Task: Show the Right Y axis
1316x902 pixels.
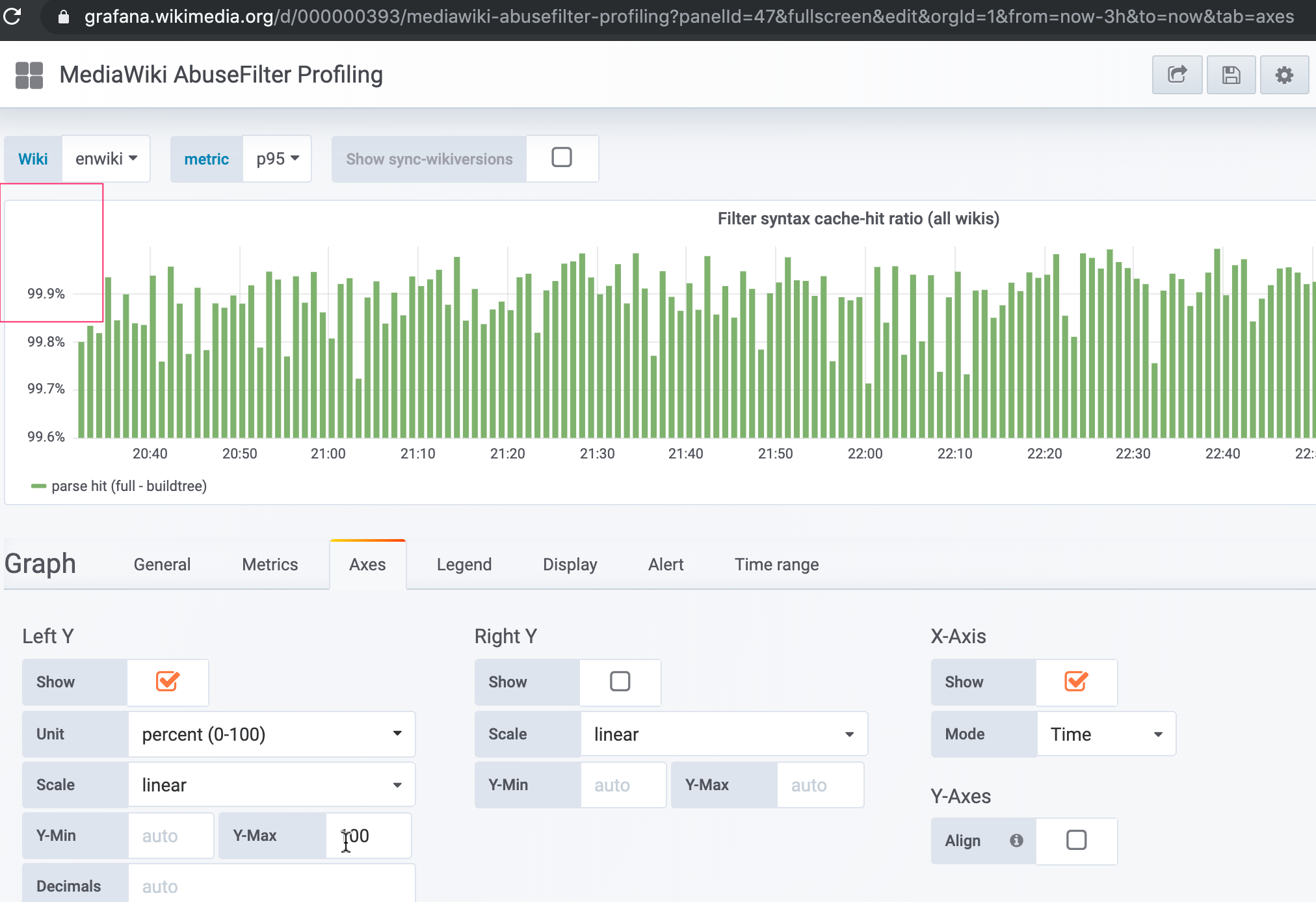Action: pyautogui.click(x=619, y=682)
